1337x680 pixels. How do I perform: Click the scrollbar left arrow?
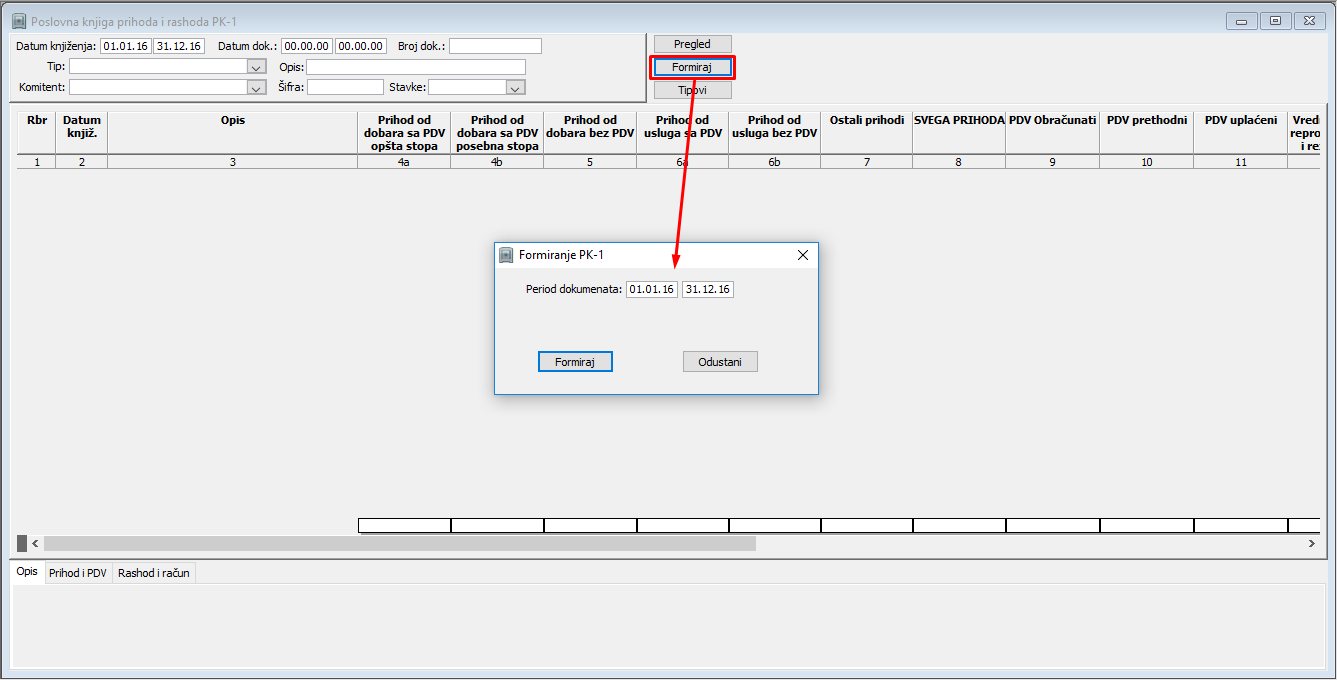tap(35, 543)
